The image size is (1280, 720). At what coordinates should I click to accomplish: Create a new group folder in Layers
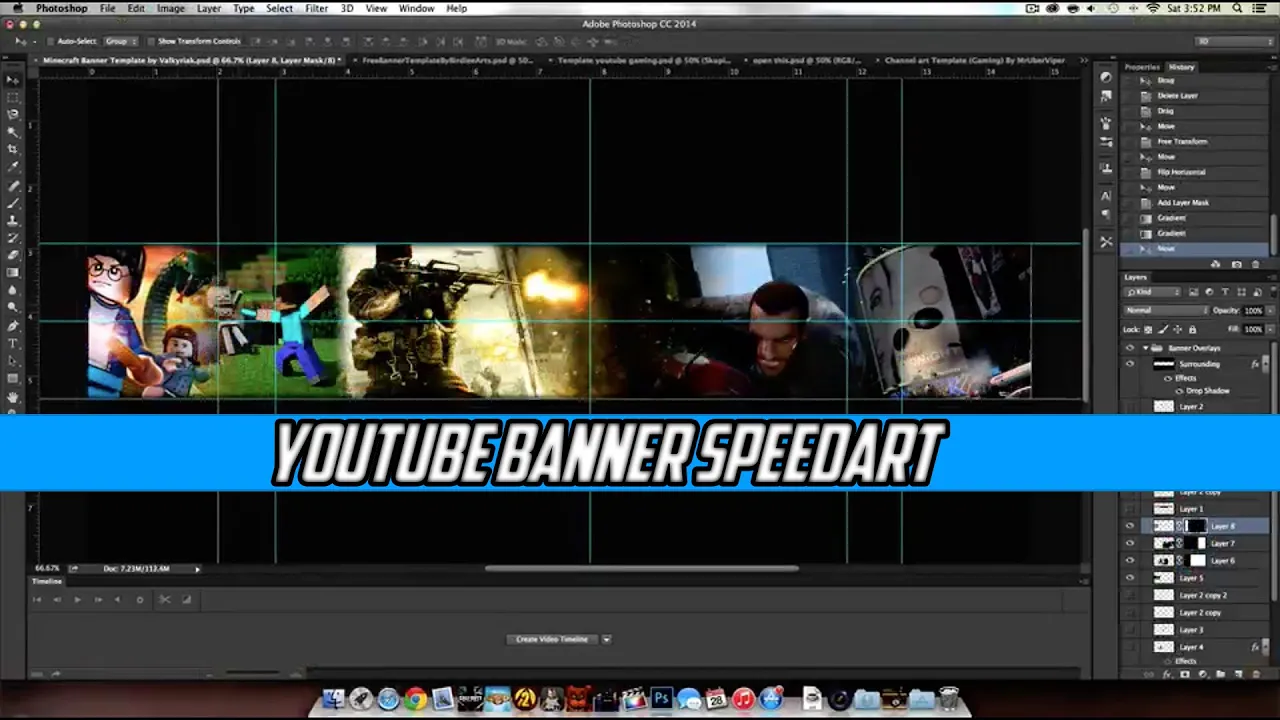[1221, 675]
